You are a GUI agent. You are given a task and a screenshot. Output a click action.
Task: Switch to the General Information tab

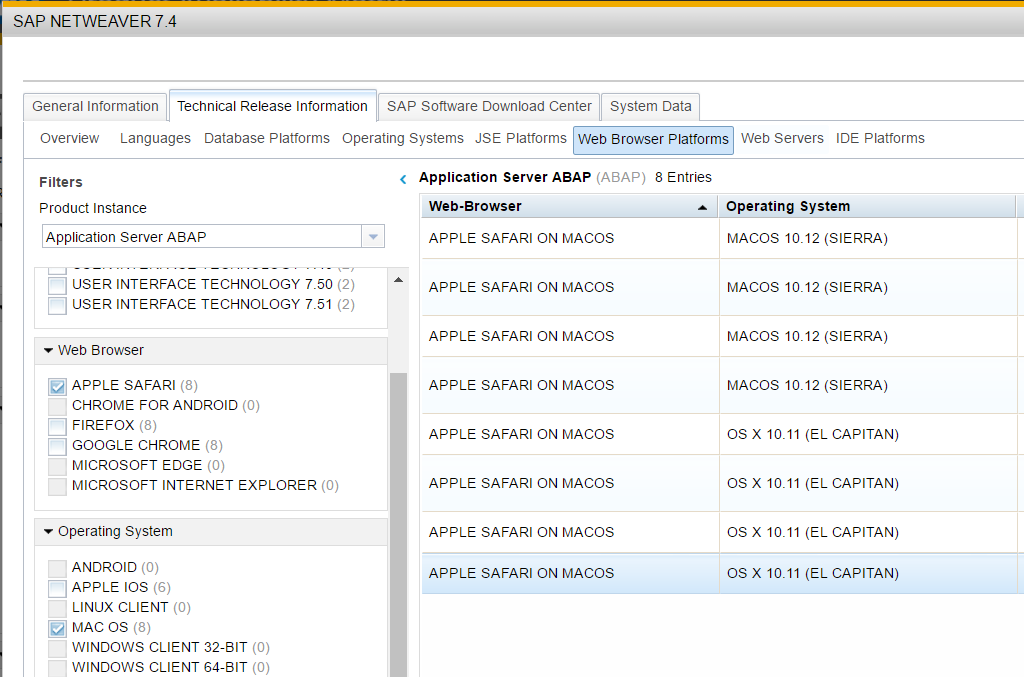95,106
